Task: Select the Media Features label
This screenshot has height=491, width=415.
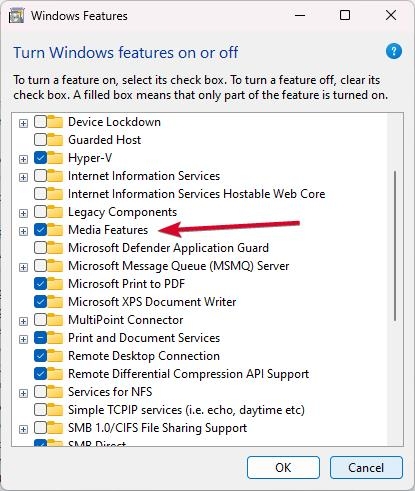Action: 108,230
